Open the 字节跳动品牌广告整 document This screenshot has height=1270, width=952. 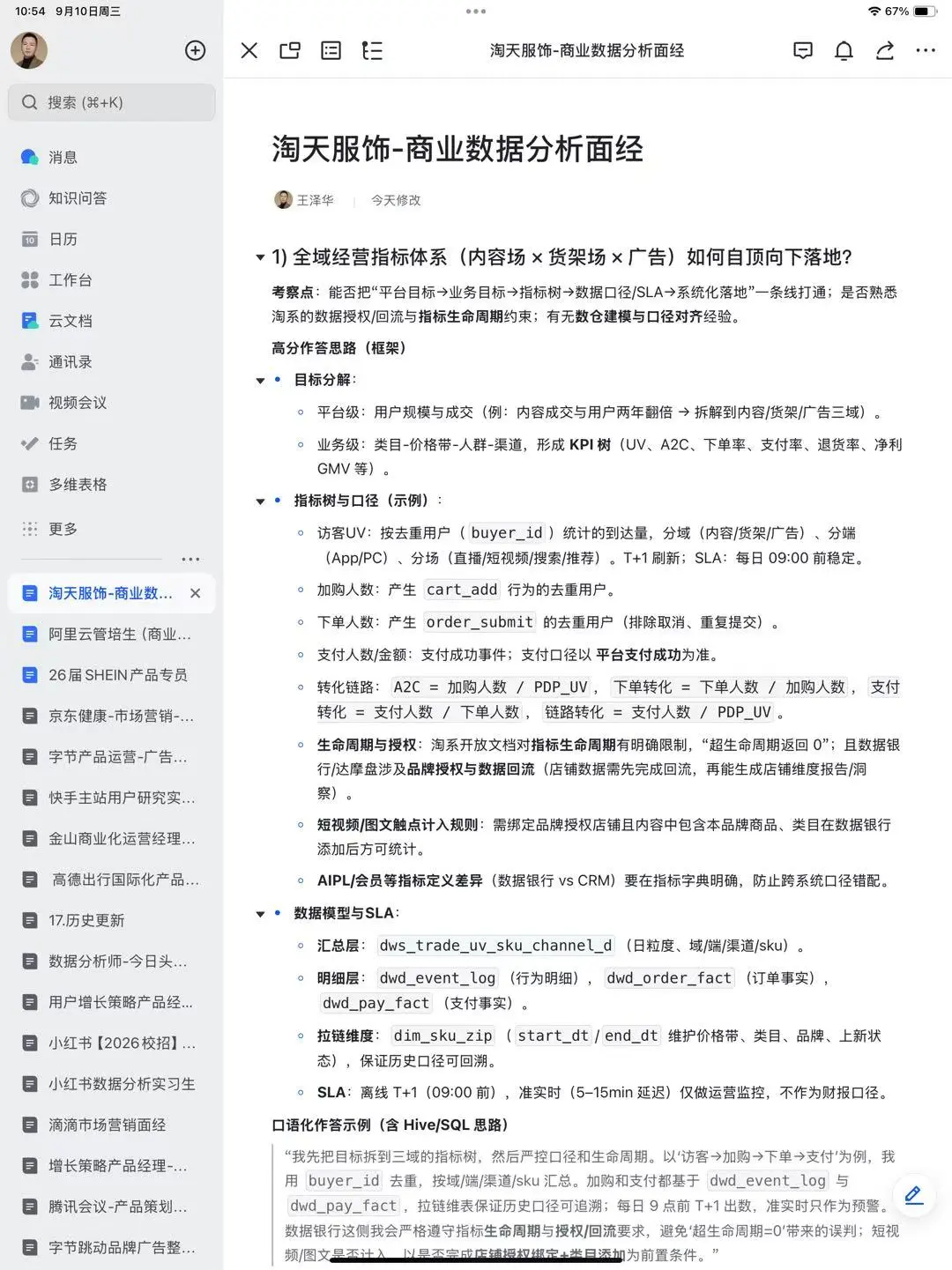(112, 1247)
